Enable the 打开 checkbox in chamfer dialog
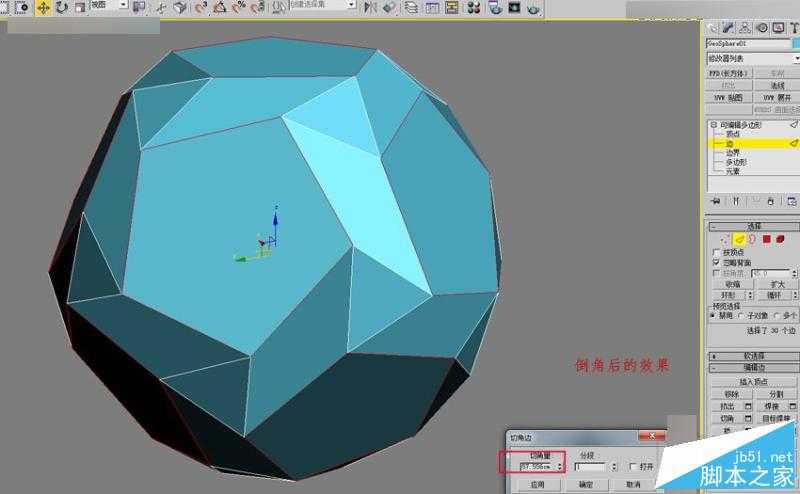 coord(633,466)
